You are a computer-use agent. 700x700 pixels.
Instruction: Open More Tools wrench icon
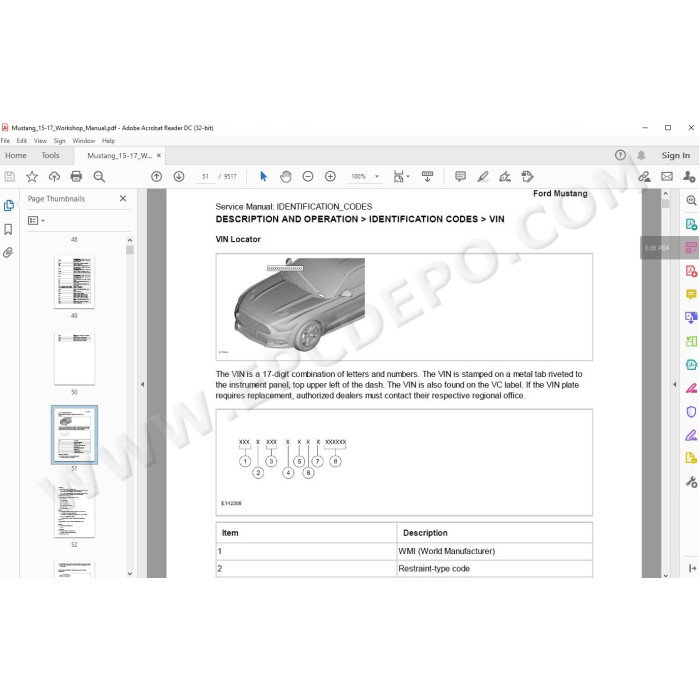691,482
